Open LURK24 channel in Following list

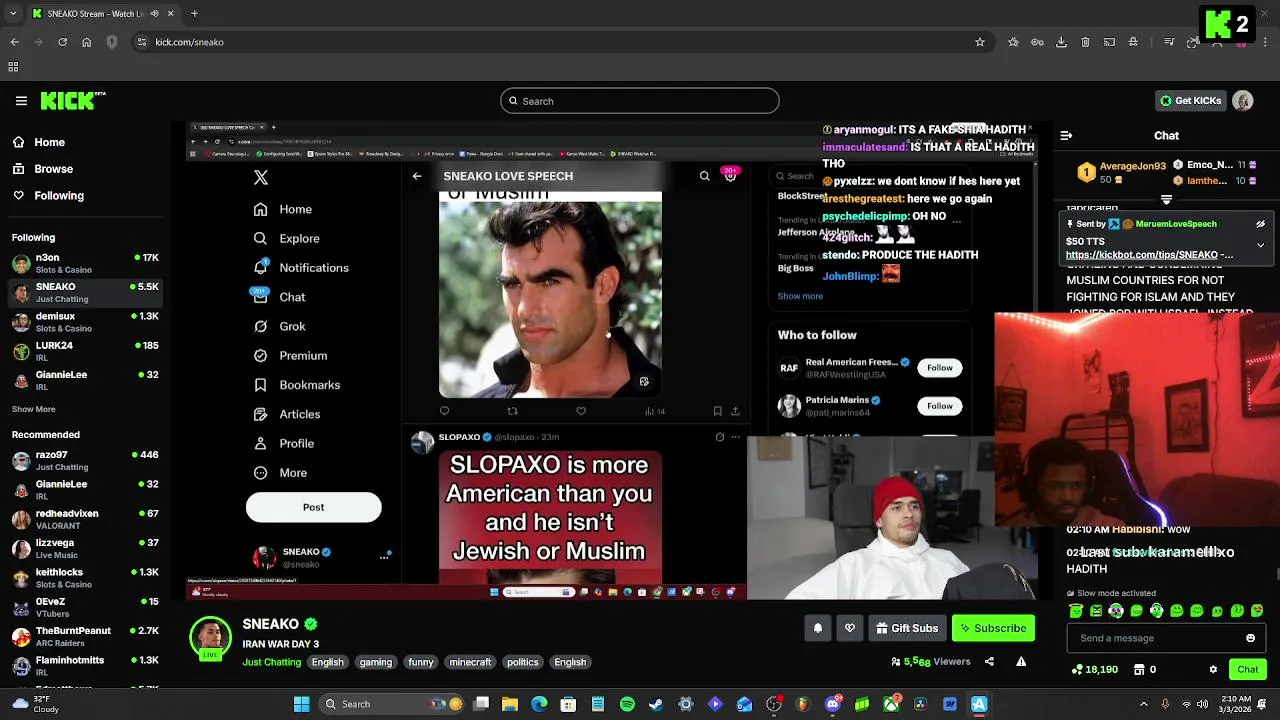(85, 351)
